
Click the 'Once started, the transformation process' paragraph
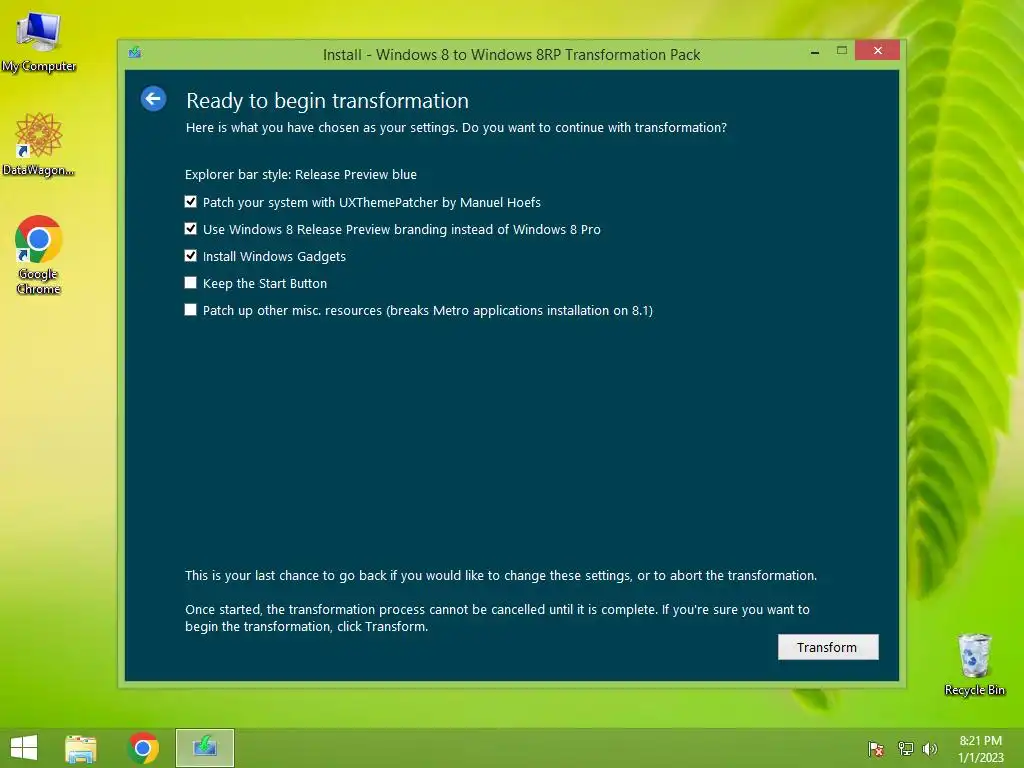coord(497,618)
